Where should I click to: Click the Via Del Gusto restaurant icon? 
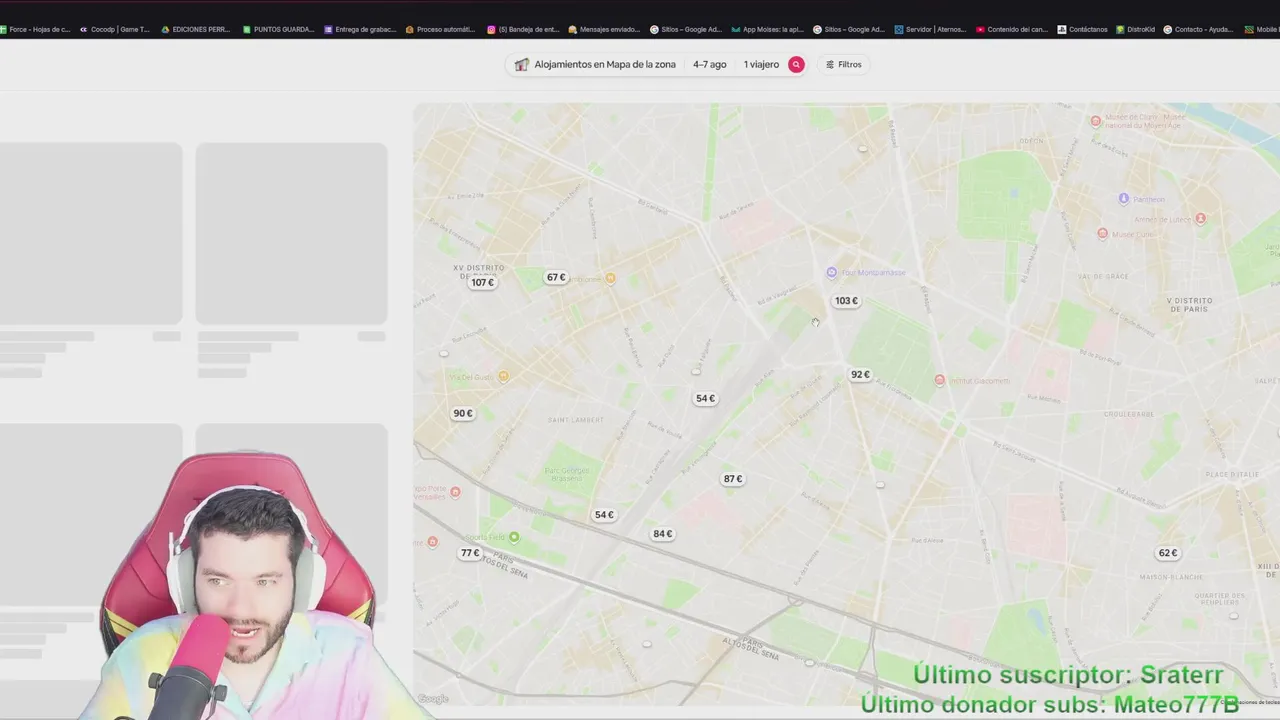(x=503, y=376)
